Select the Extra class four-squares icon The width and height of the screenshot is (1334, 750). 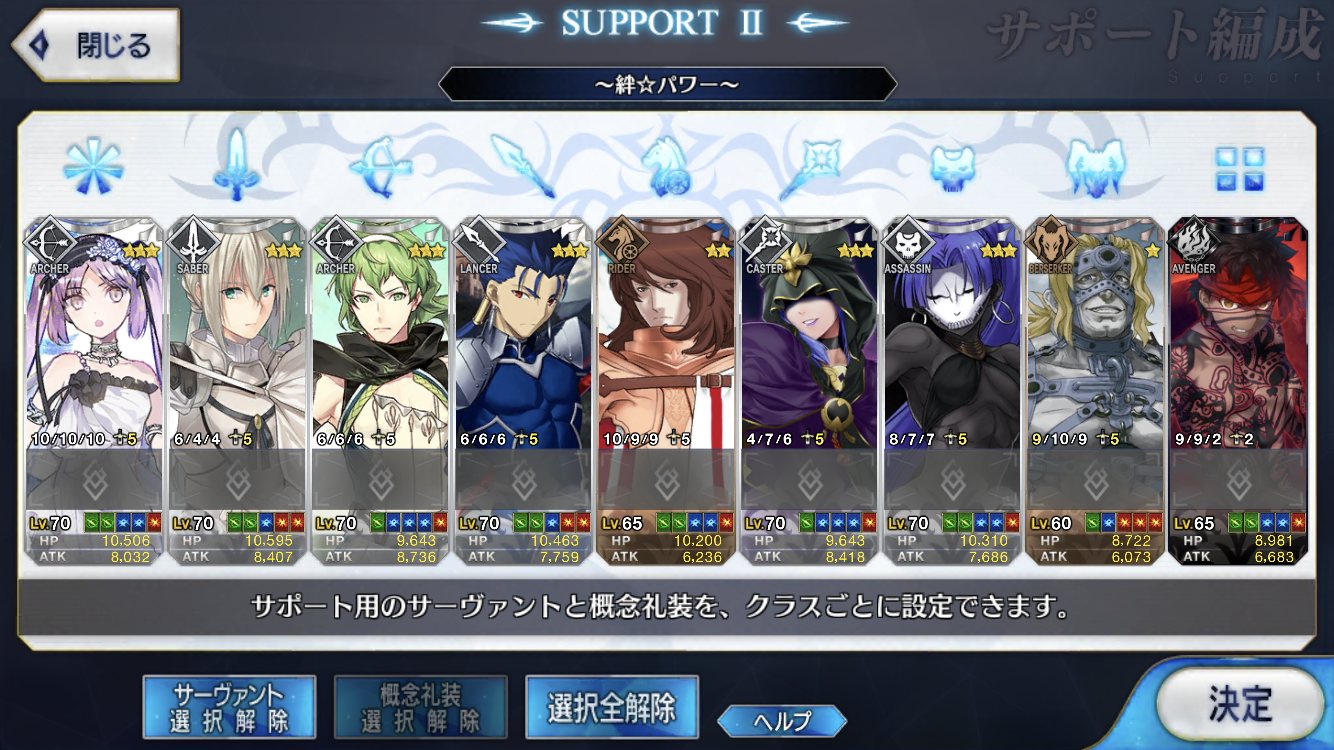tap(1240, 167)
